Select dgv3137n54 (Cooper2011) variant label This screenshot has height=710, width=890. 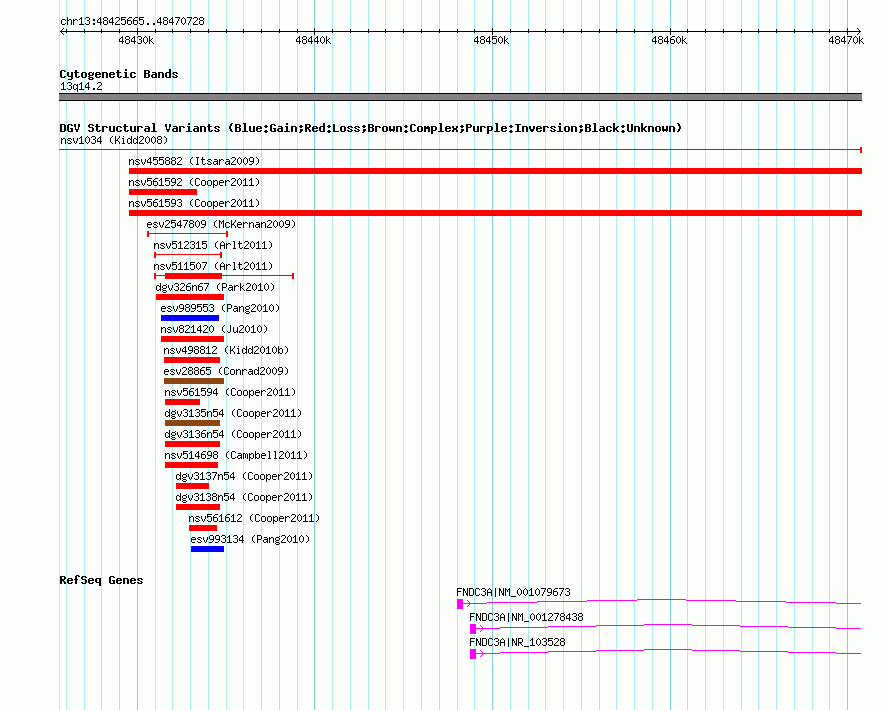(244, 476)
